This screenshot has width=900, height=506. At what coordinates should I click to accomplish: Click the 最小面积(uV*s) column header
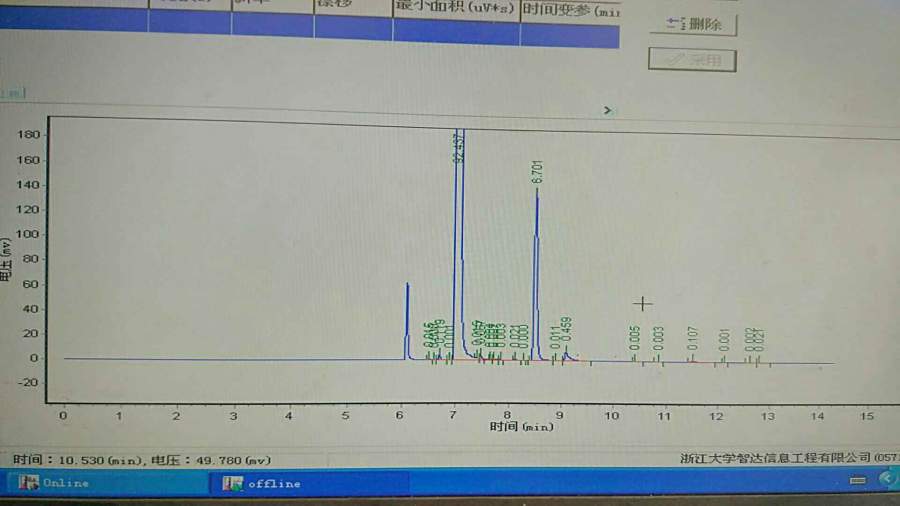coord(456,7)
